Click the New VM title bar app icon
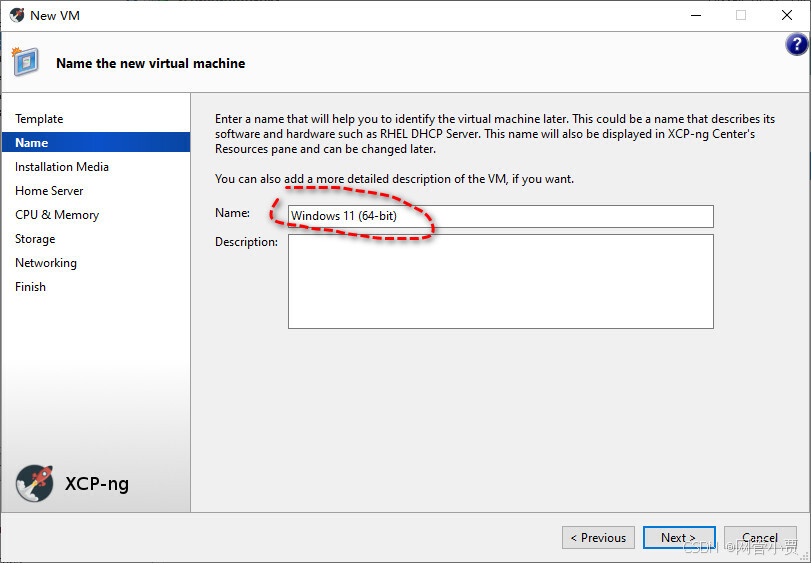Viewport: 811px width, 563px height. click(17, 15)
